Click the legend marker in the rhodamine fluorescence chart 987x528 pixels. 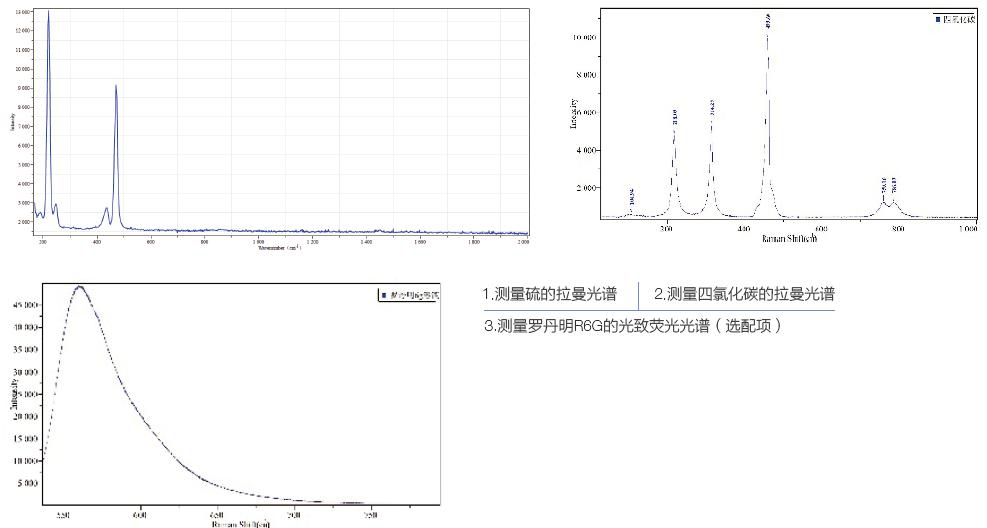(x=381, y=296)
